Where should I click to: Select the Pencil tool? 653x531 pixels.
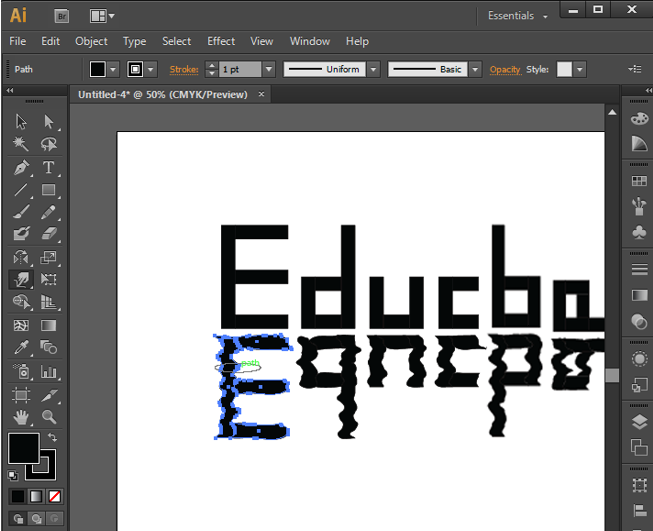tap(49, 212)
